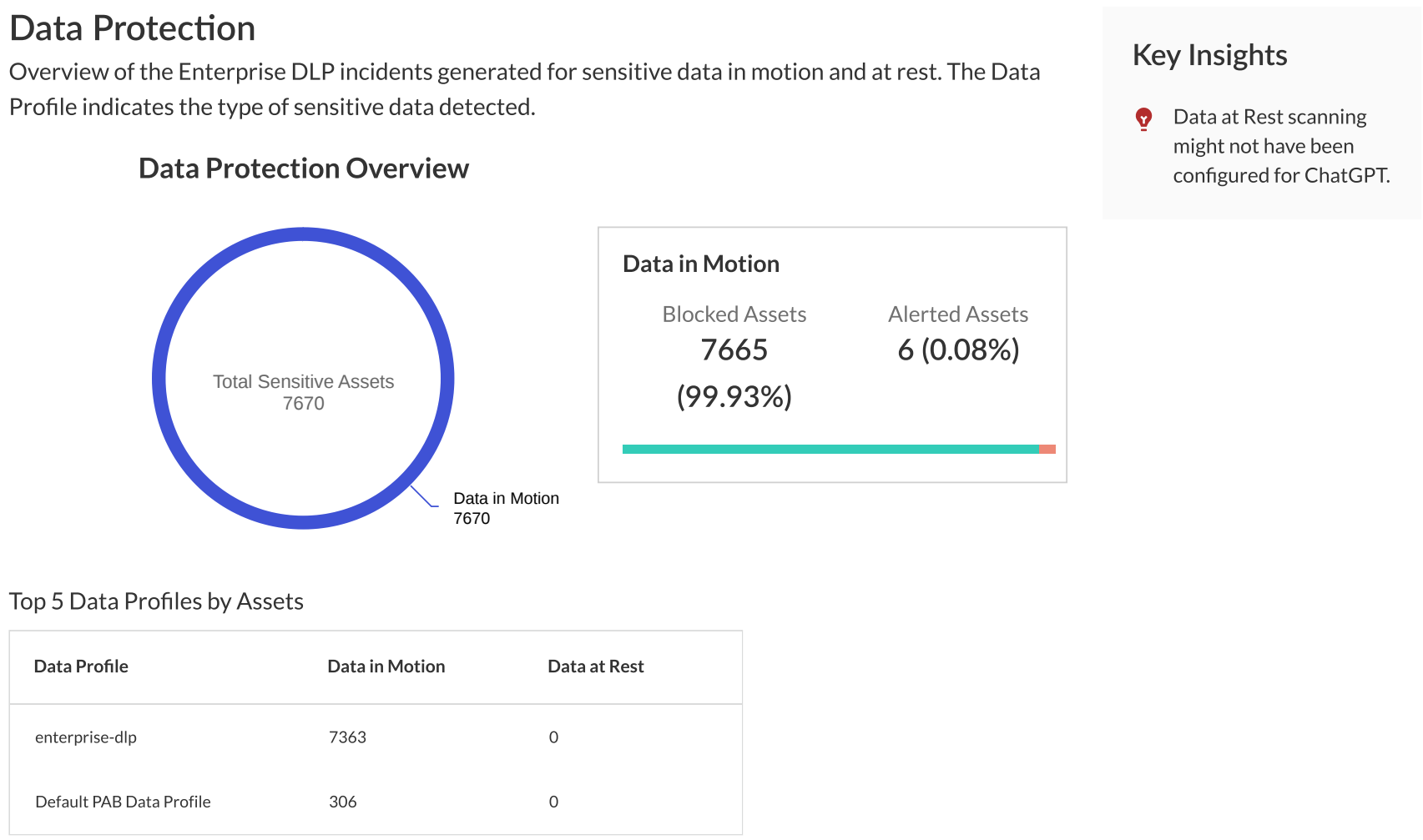Click the Key Insights panel heading
The height and width of the screenshot is (840, 1423).
click(1209, 55)
